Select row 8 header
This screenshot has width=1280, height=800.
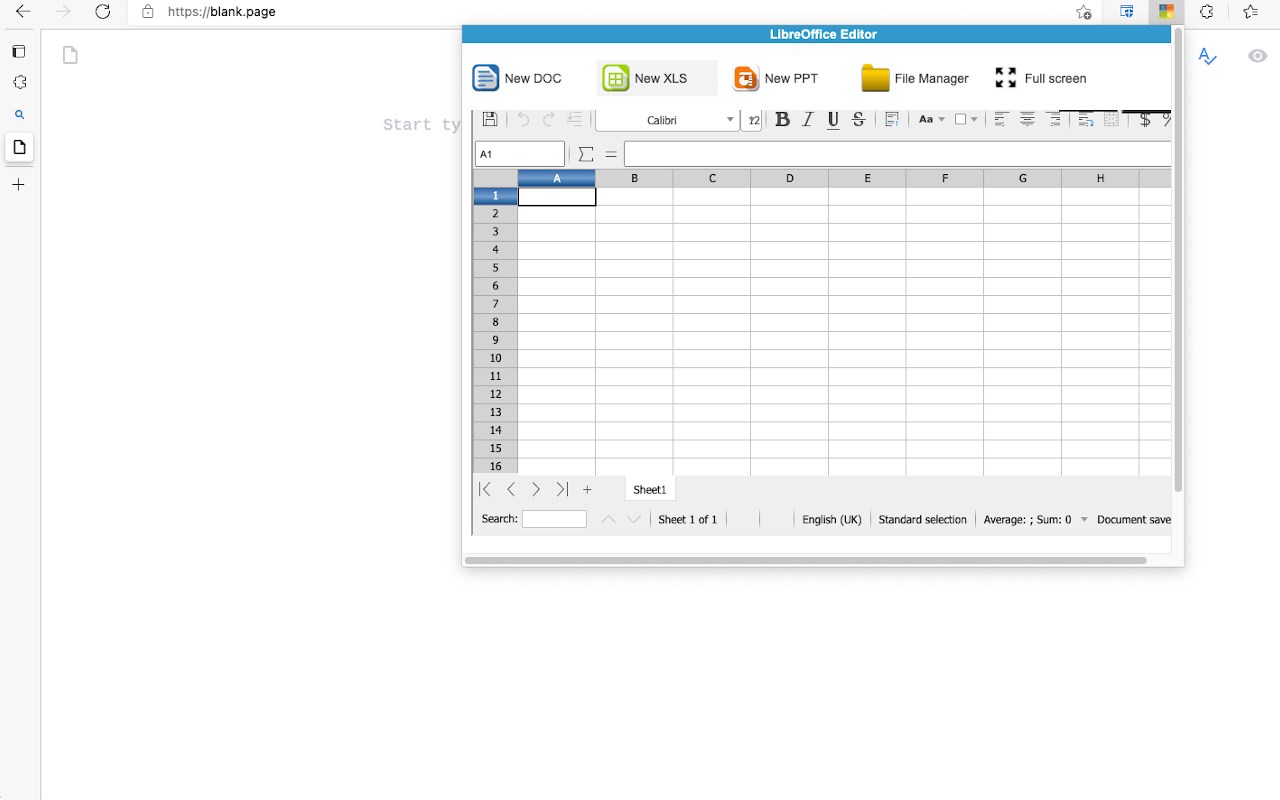(495, 322)
